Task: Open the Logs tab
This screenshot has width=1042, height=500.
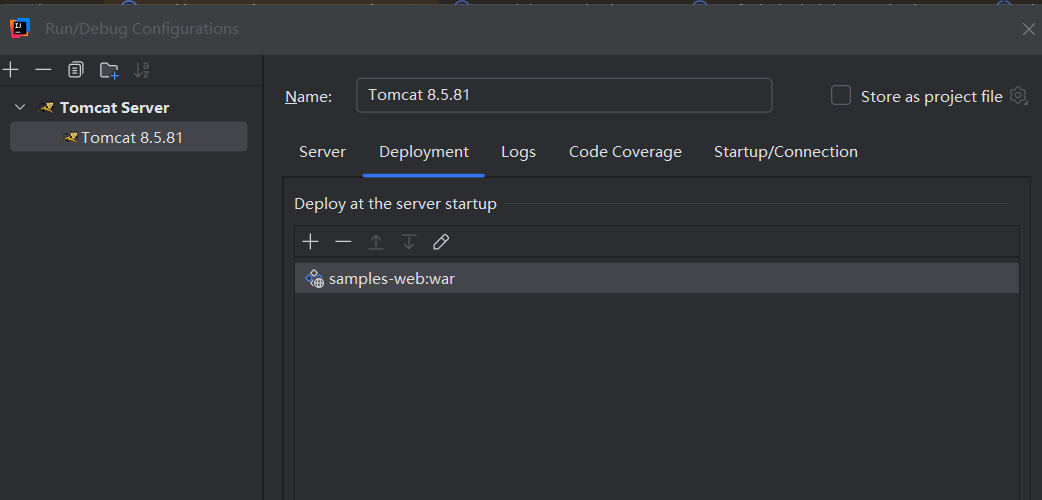Action: click(518, 152)
